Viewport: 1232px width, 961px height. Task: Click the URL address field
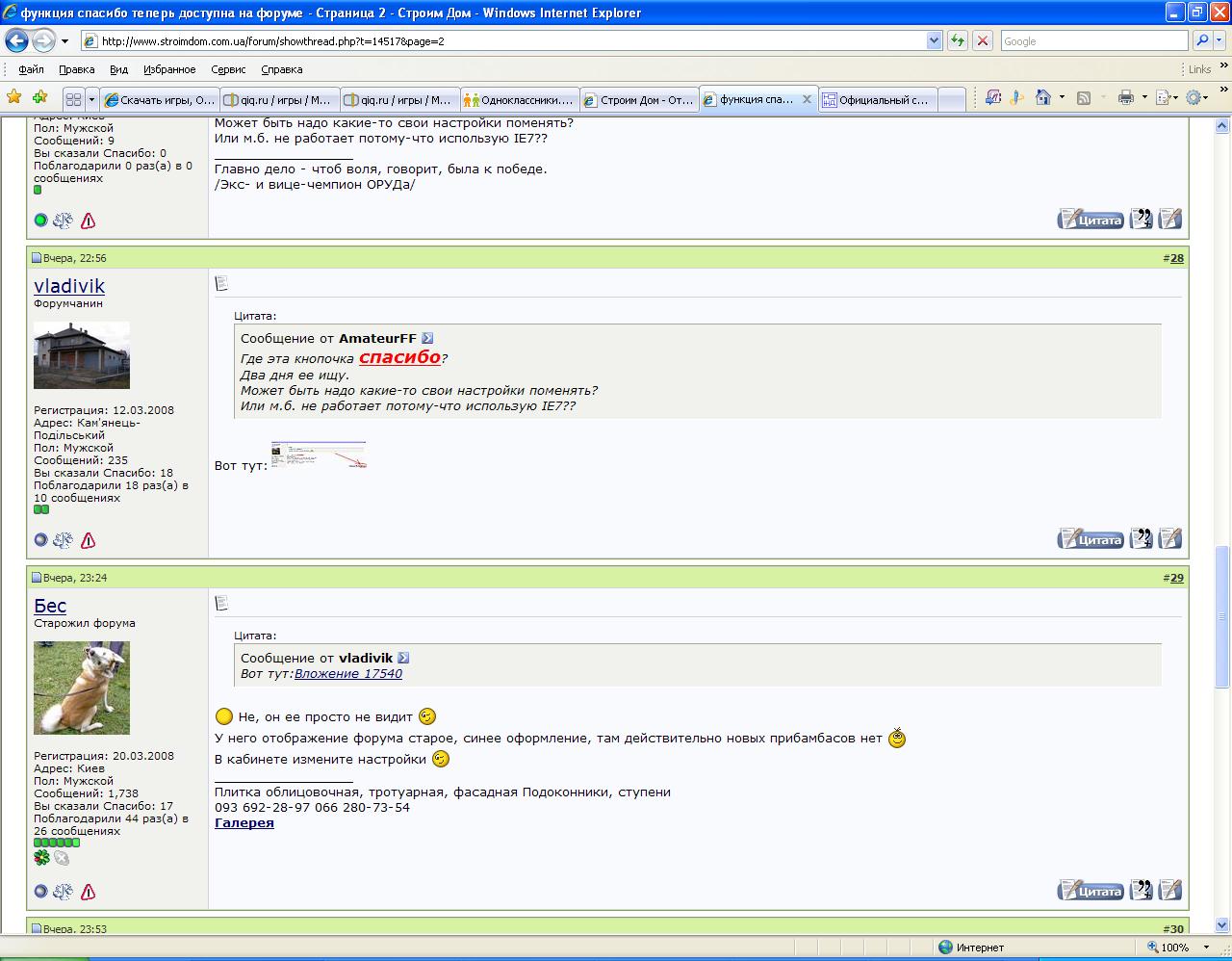[x=503, y=40]
